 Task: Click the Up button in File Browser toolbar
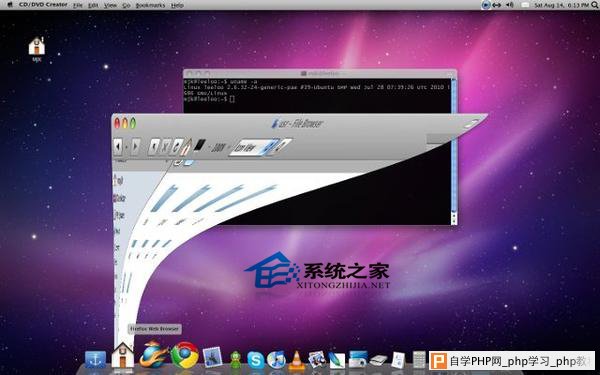tap(154, 147)
